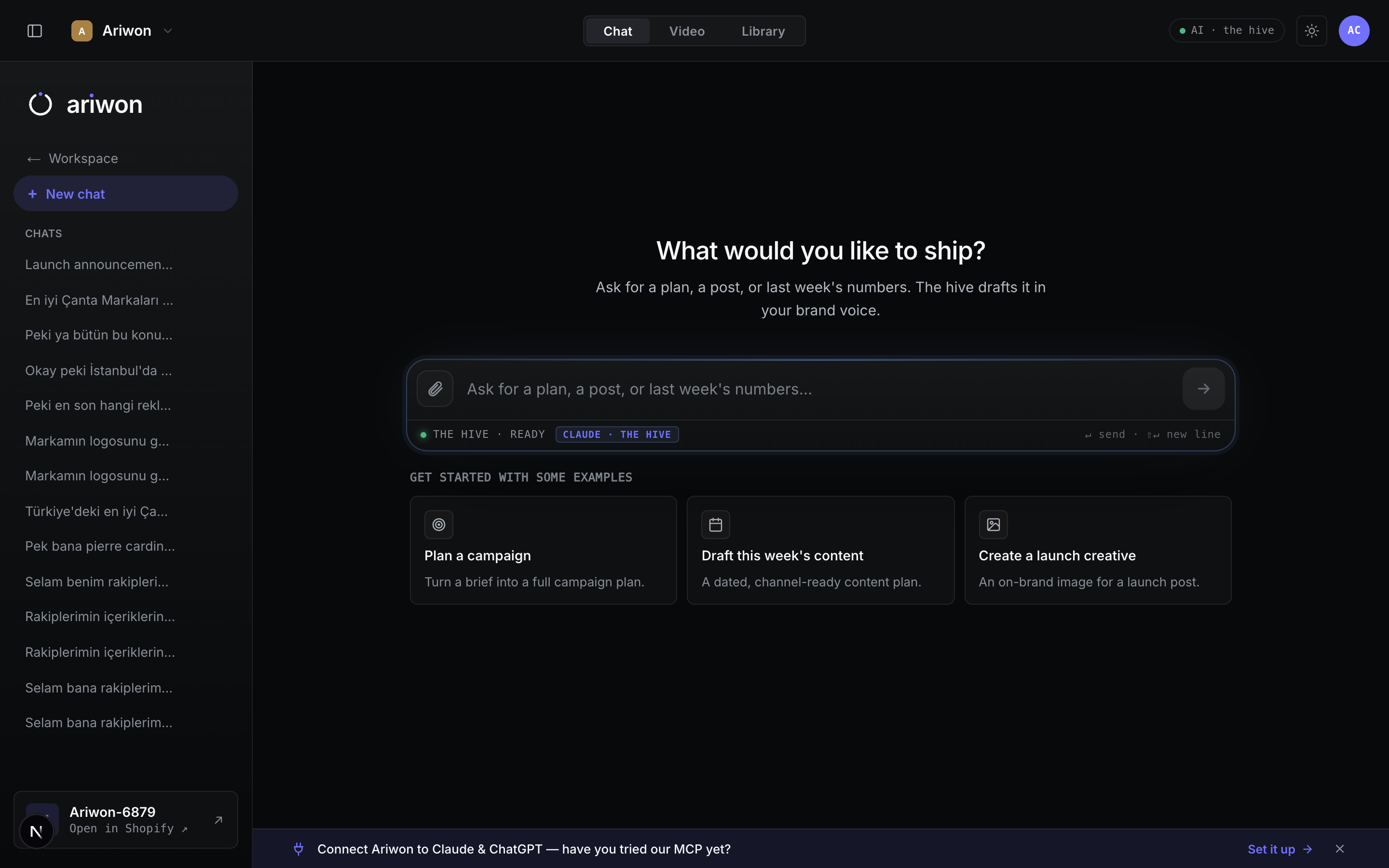Click the round N badge icon
Image resolution: width=1389 pixels, height=868 pixels.
(36, 831)
